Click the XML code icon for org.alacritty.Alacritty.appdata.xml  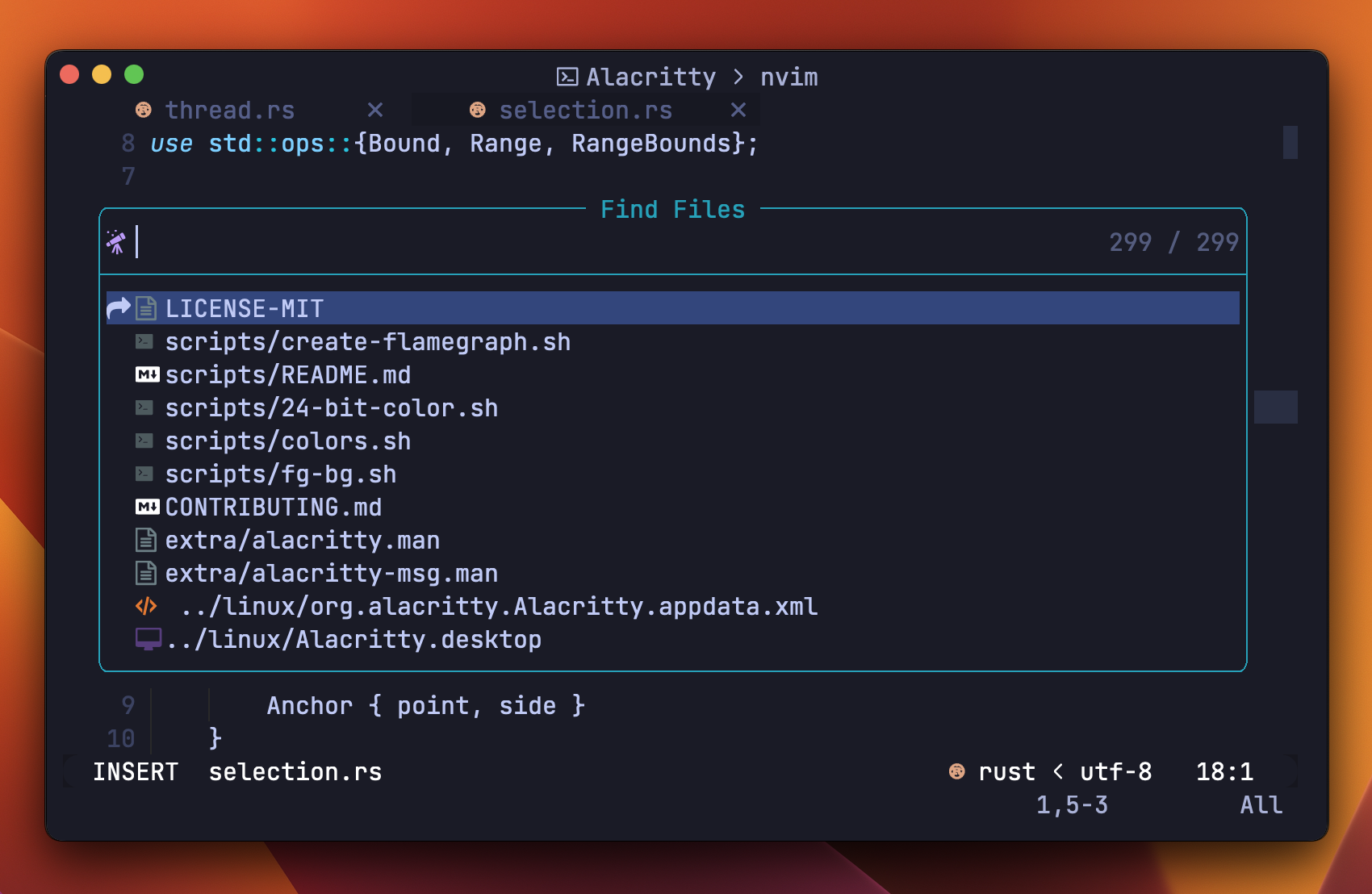click(145, 606)
